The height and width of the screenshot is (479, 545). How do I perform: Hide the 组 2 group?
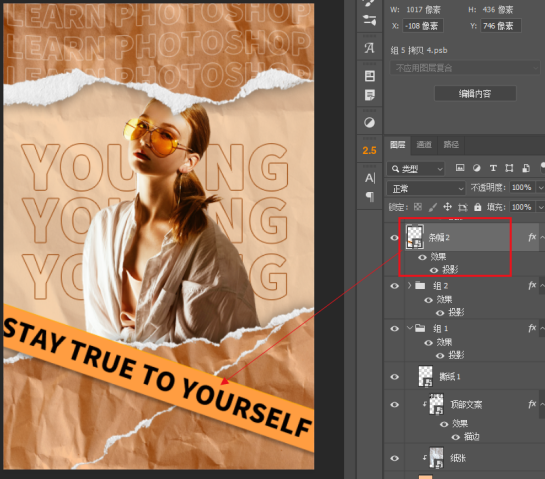[394, 286]
